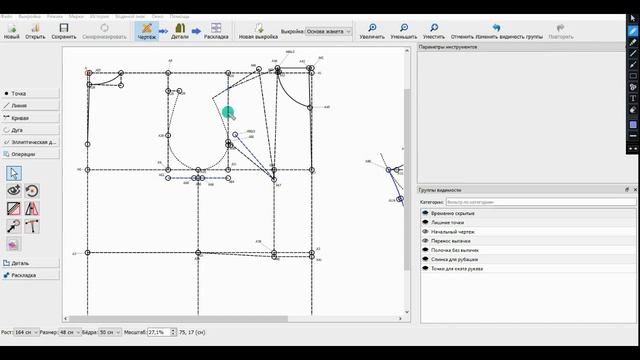
Task: Switch to Чертеж drawing mode
Action: (x=147, y=31)
